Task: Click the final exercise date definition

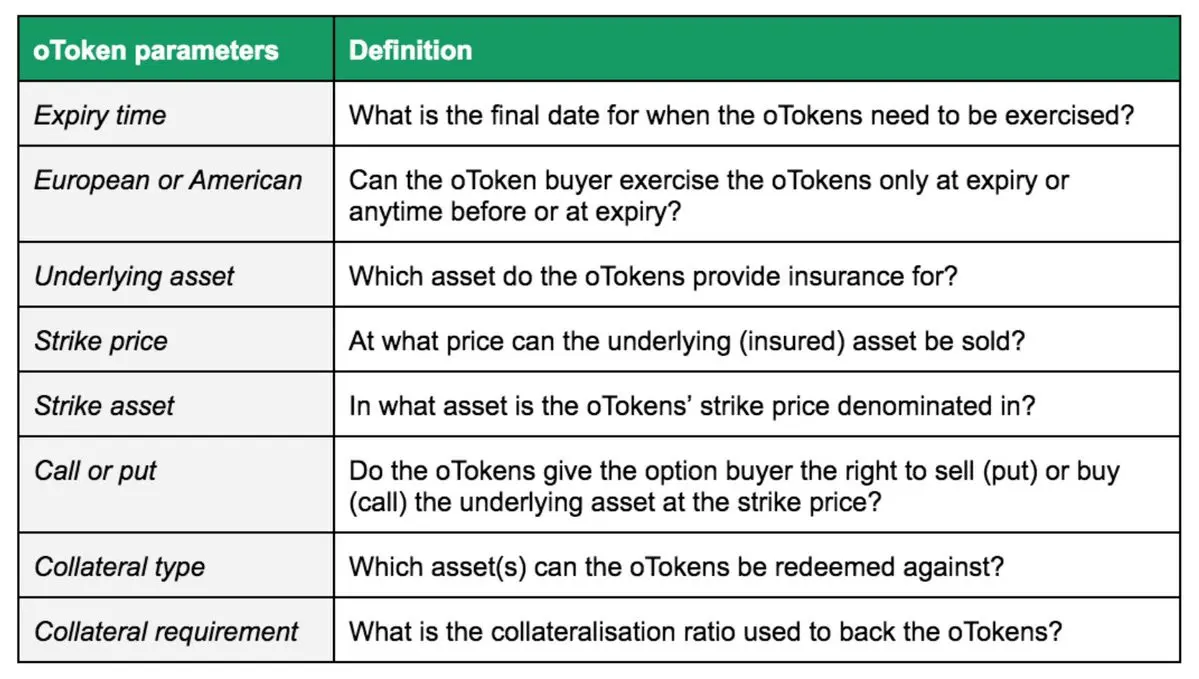Action: click(741, 115)
